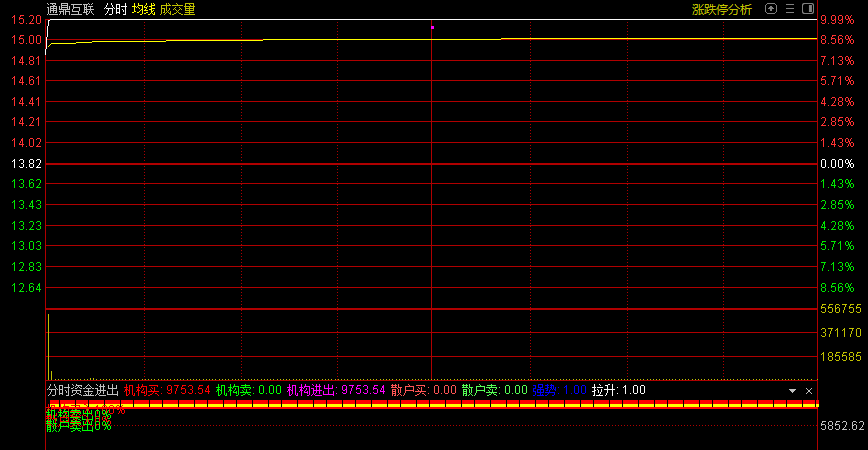Click the 散户卖出0% label
The height and width of the screenshot is (450, 868).
pyautogui.click(x=78, y=425)
